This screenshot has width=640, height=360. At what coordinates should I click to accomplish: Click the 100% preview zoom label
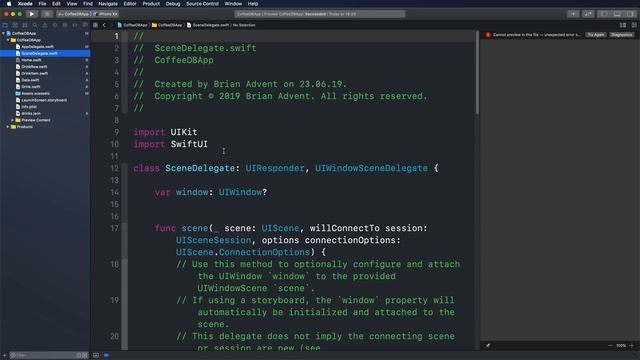(x=621, y=346)
